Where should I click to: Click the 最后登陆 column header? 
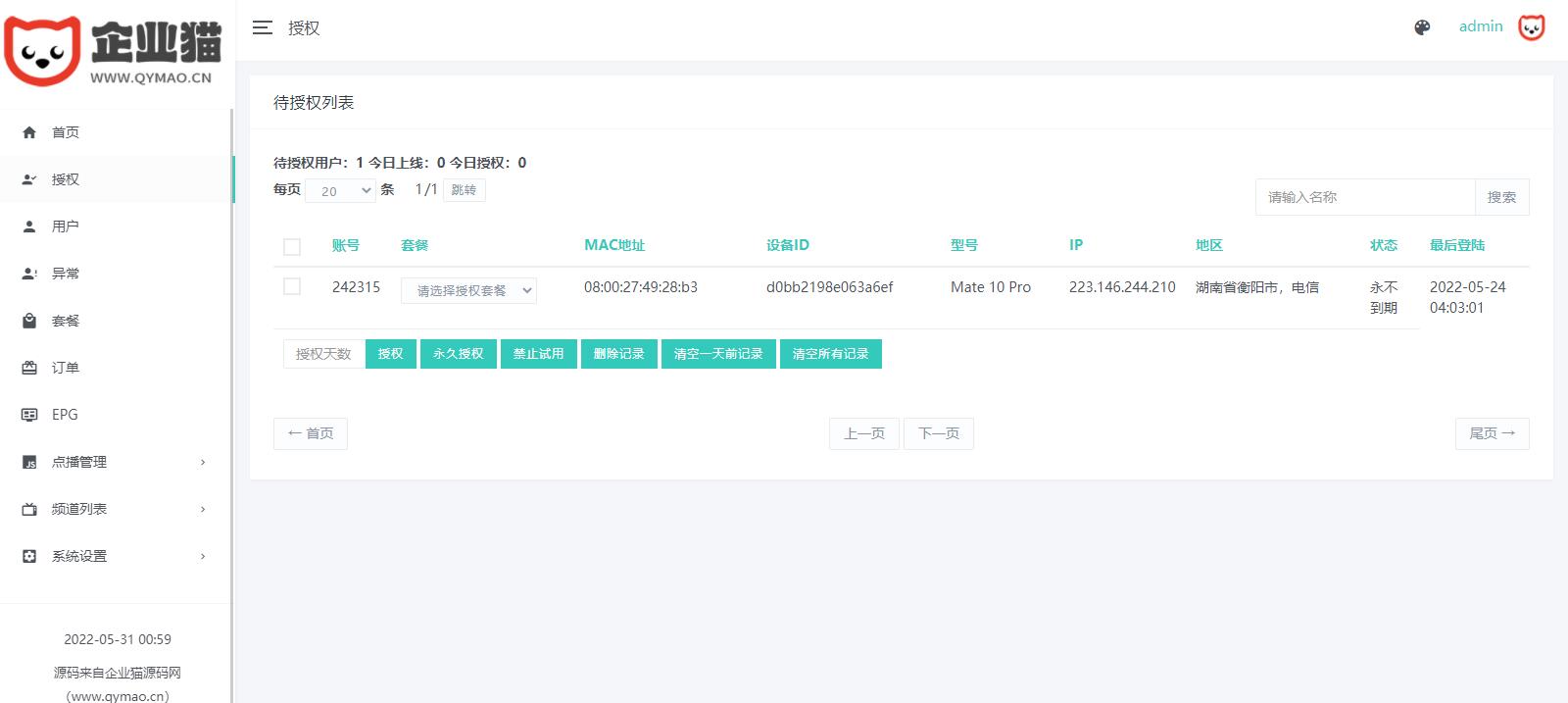tap(1457, 245)
